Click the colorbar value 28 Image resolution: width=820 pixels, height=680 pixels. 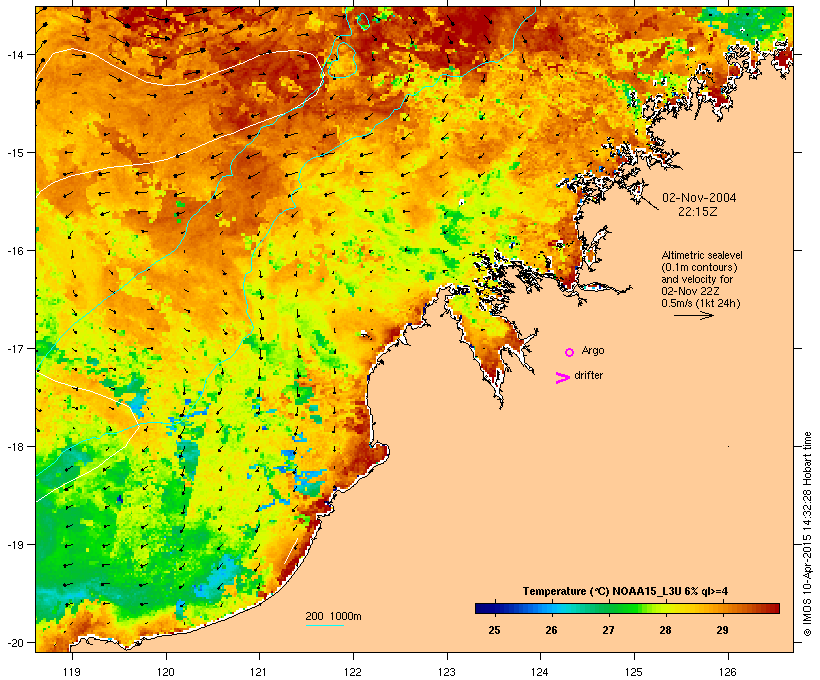(x=665, y=630)
